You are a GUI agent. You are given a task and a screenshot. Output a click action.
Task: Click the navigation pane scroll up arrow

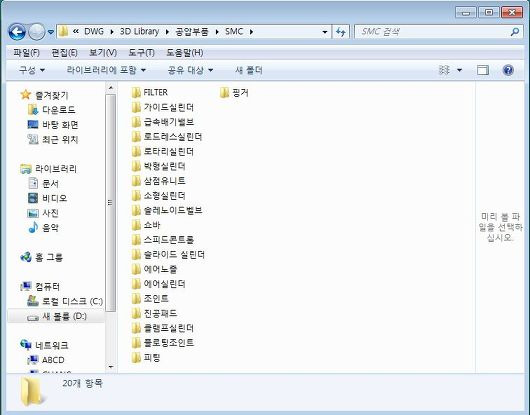[x=111, y=88]
